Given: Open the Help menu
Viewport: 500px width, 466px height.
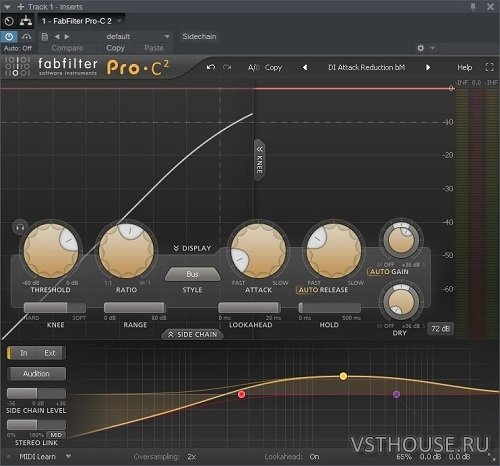Looking at the screenshot, I should coord(464,67).
